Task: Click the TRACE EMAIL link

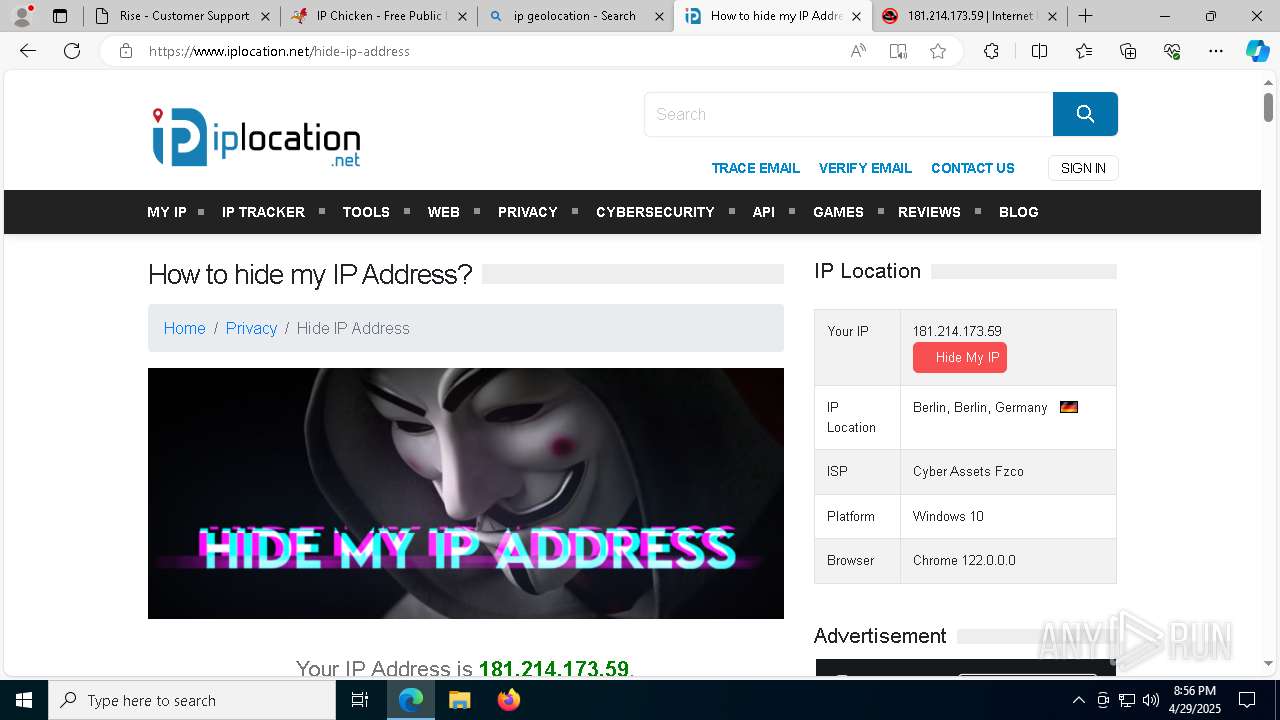Action: [756, 168]
